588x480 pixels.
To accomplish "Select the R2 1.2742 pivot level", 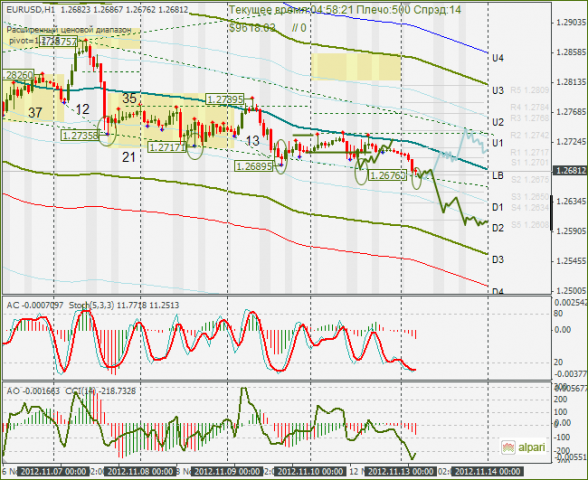I will [530, 135].
